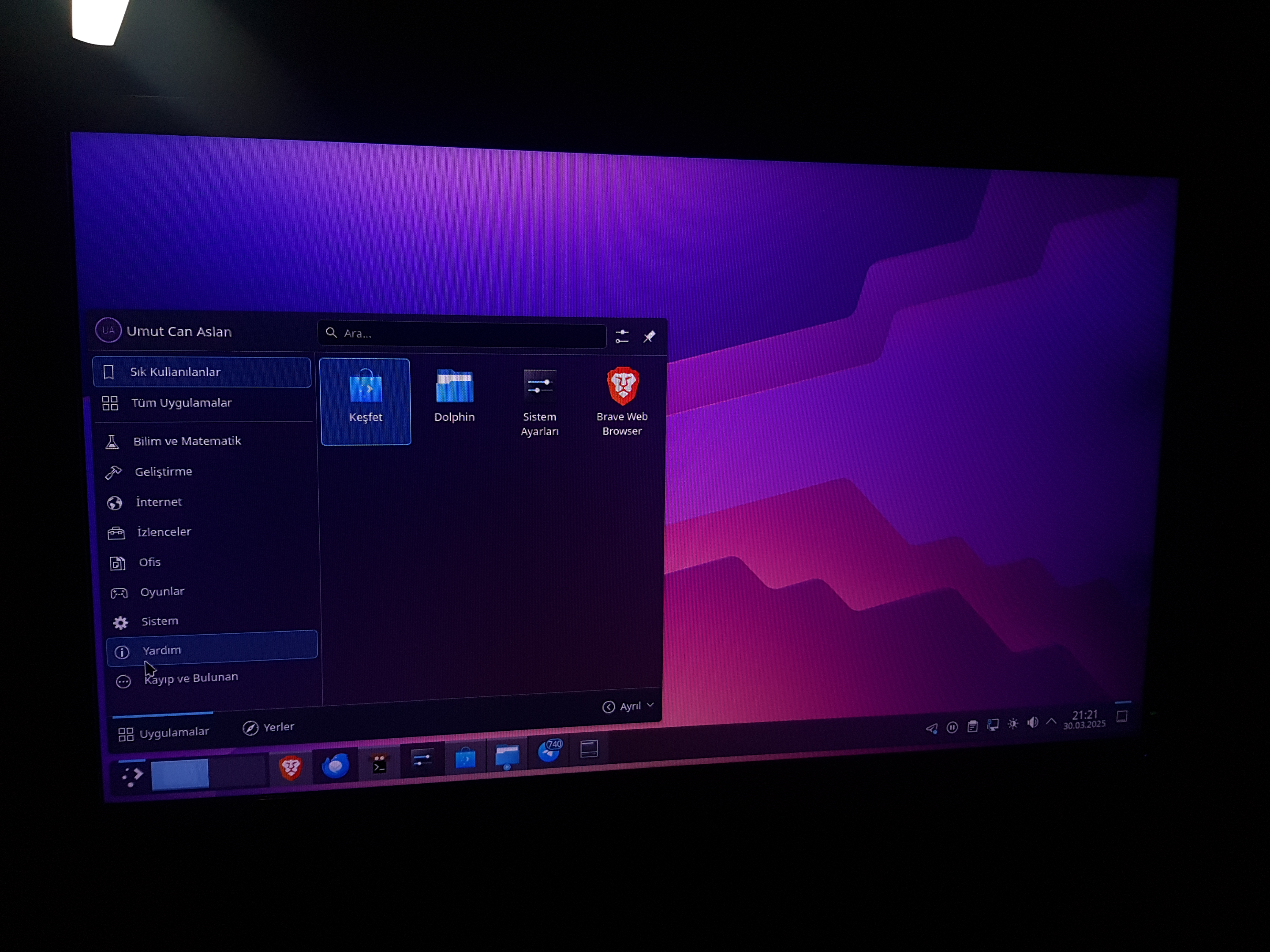Open the network connections tray icon
Viewport: 1270px width, 952px height.
click(993, 725)
